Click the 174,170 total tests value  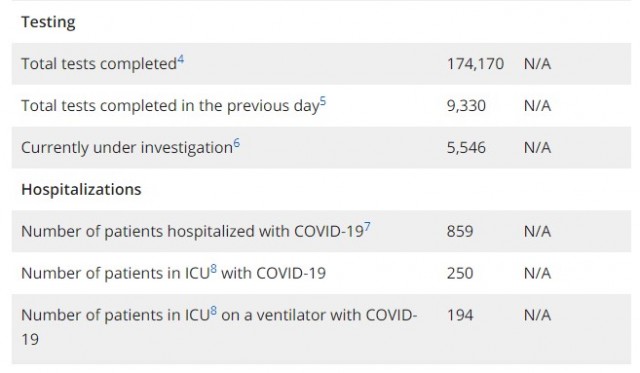click(476, 64)
